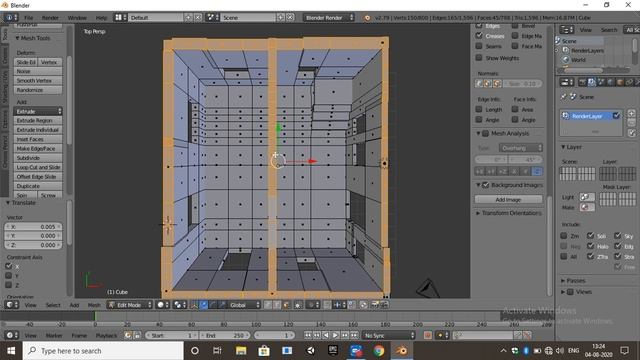Viewport: 640px width, 360px height.
Task: Open viewport shading mode selector
Action: coord(163,305)
